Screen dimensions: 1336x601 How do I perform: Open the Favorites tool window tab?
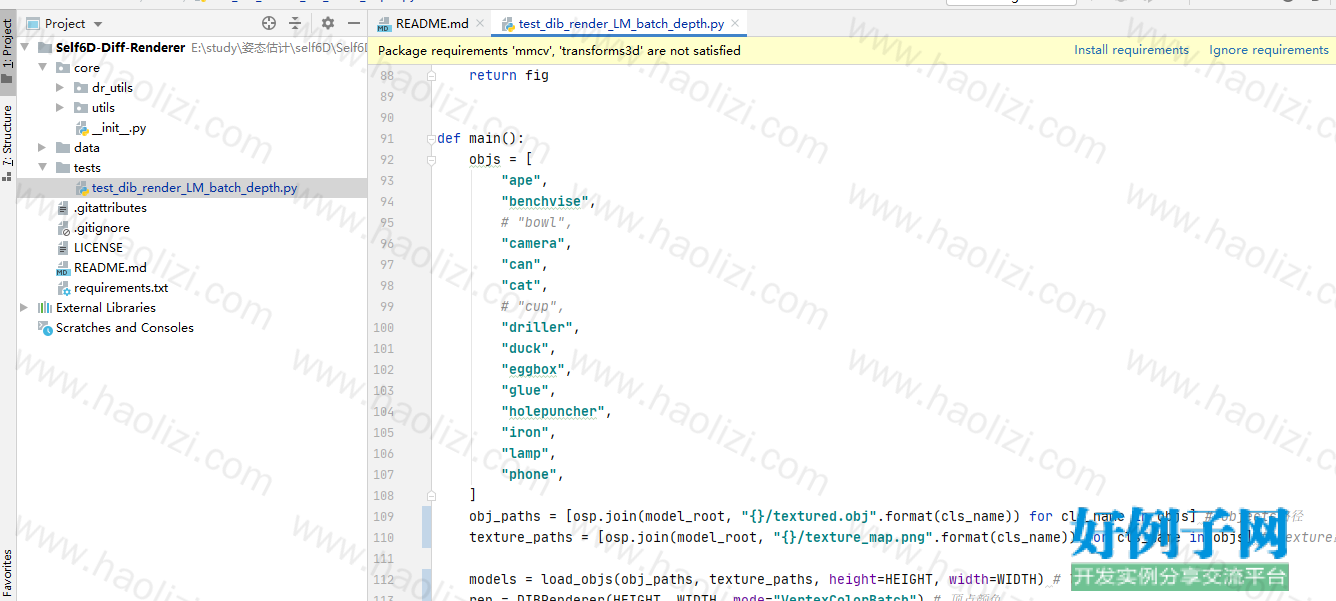pos(8,574)
